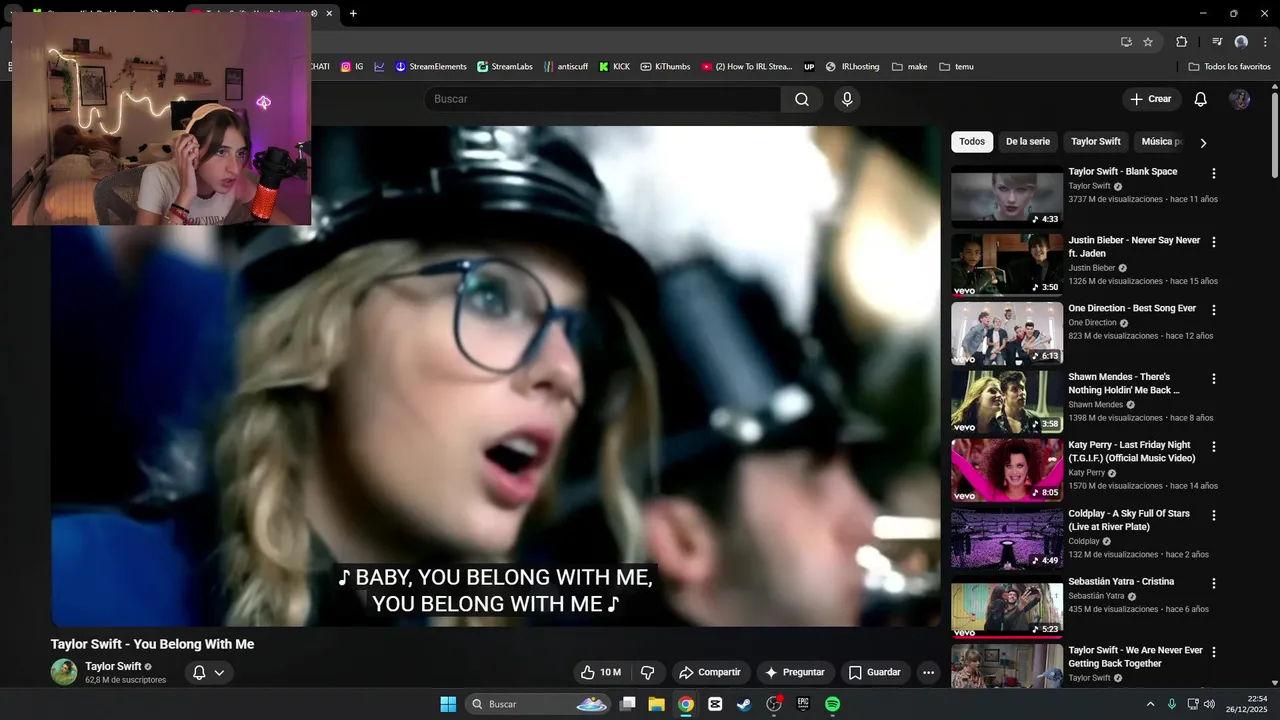Select the Taylor Swift filter chip
This screenshot has width=1280, height=720.
click(1096, 142)
